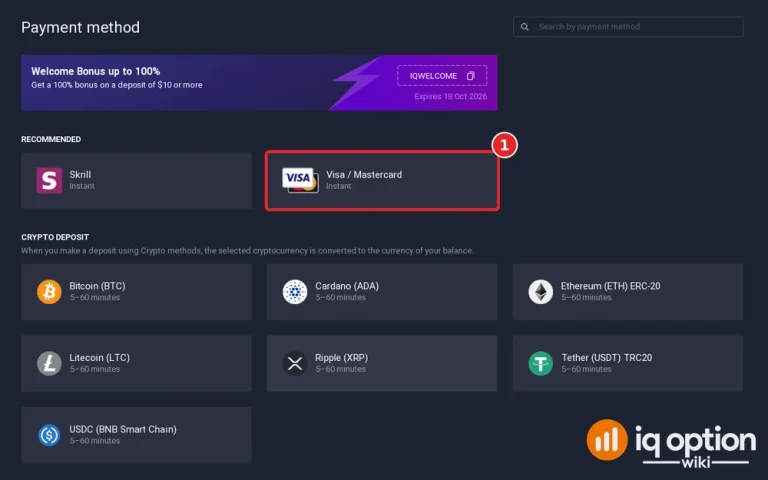Choose Skrill as payment method

(x=136, y=180)
